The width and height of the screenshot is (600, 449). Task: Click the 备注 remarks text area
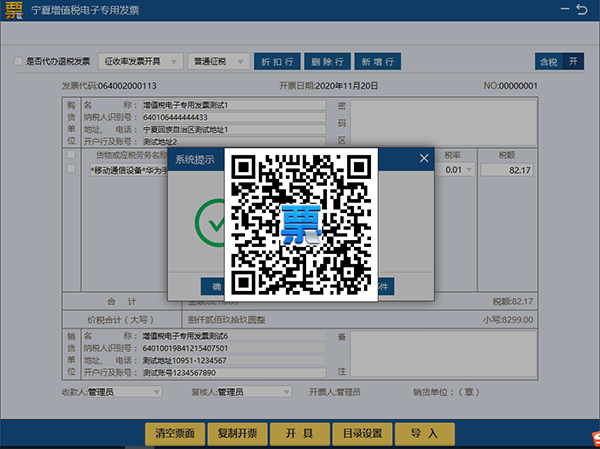[444, 354]
